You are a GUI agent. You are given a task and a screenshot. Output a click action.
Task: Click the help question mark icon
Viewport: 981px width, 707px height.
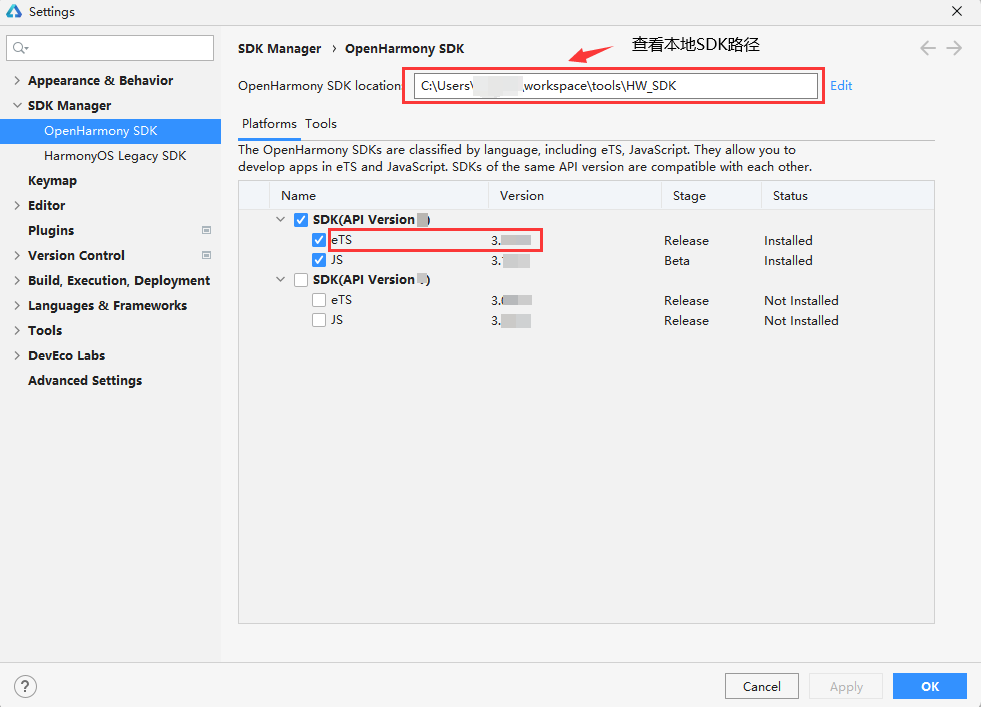click(26, 686)
